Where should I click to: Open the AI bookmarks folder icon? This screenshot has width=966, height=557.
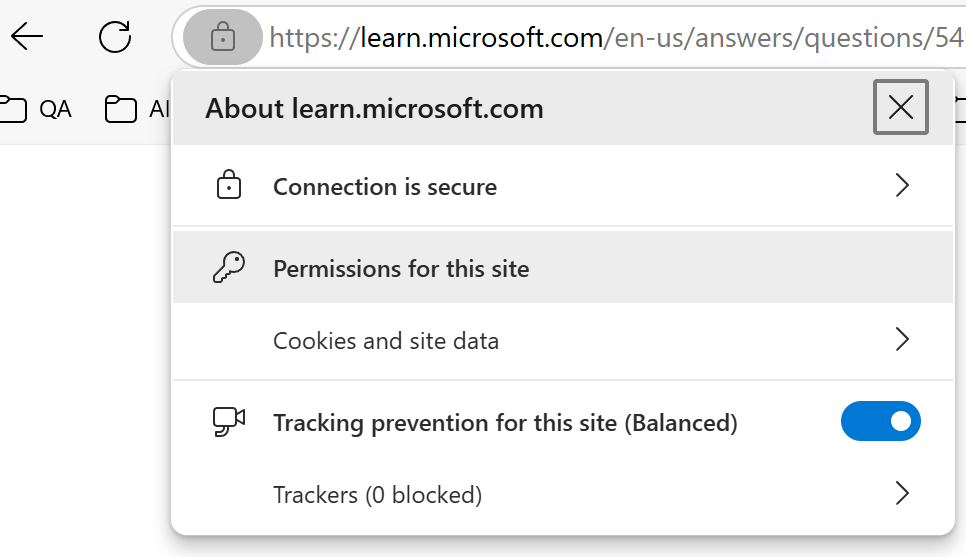tap(121, 109)
